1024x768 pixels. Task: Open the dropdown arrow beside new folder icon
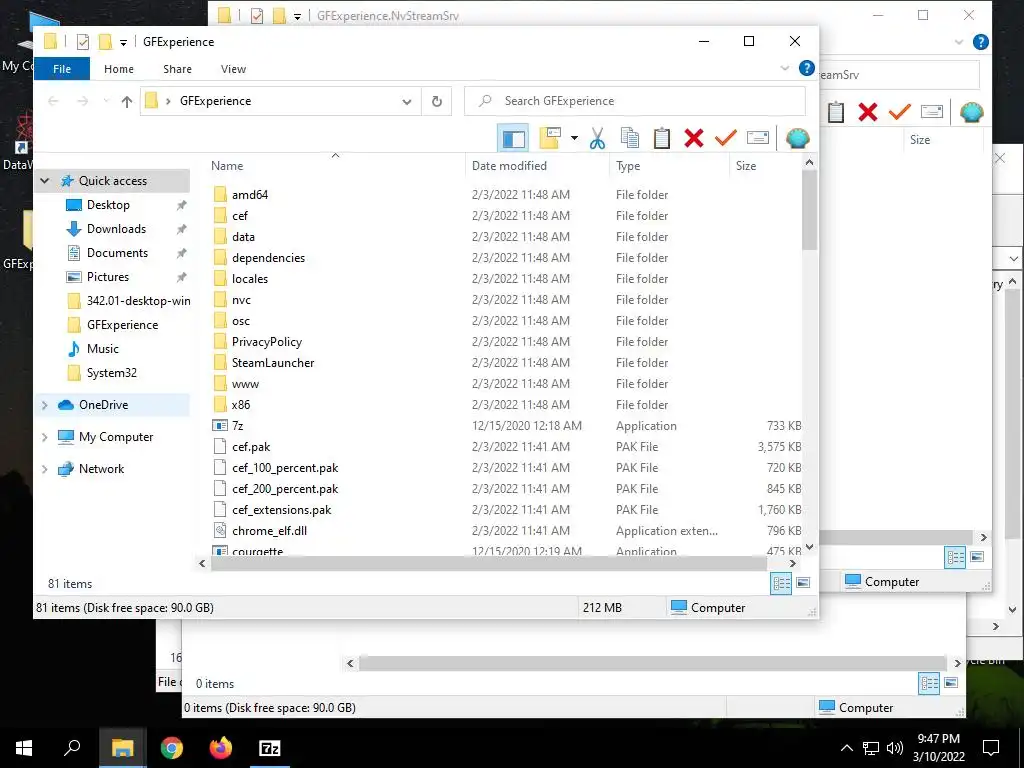coord(574,138)
